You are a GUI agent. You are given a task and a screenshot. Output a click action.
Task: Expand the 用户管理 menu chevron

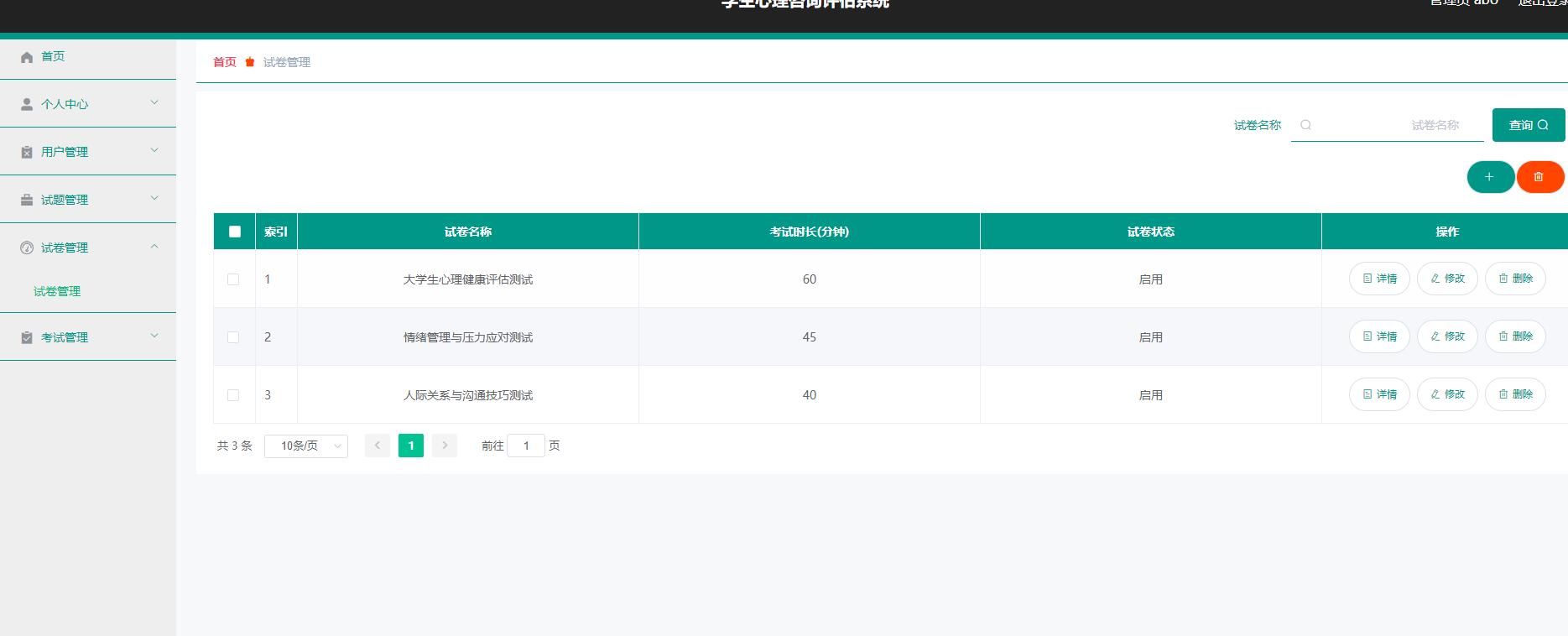coord(154,151)
